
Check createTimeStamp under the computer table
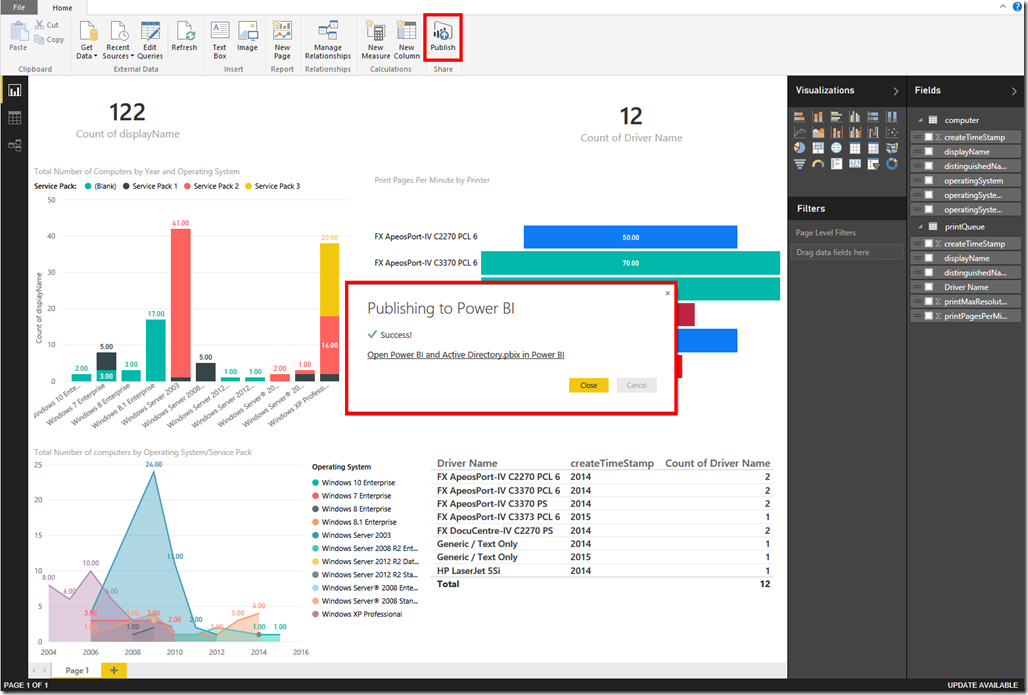[x=928, y=137]
